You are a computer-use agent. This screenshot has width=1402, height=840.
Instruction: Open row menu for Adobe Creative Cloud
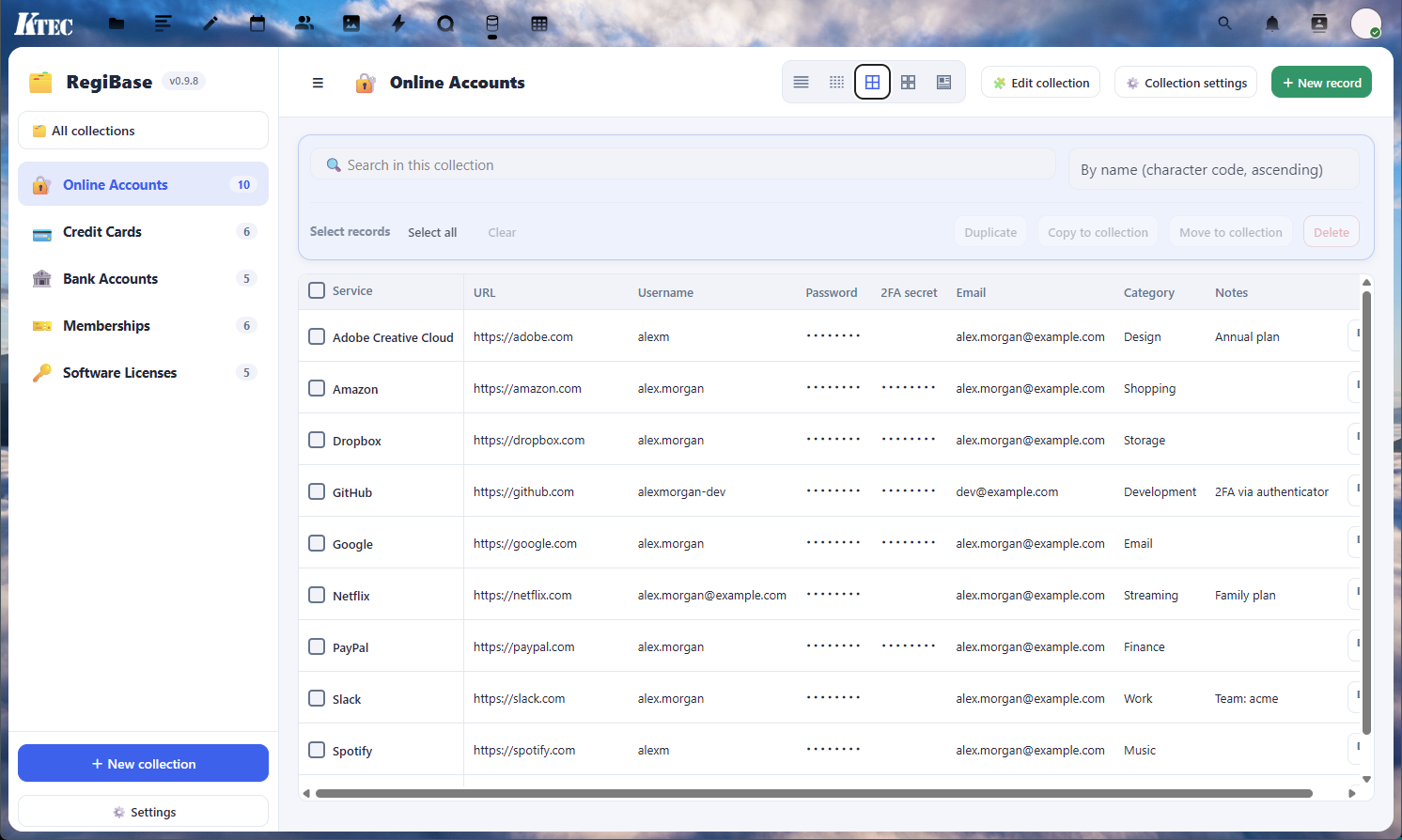click(x=1355, y=335)
